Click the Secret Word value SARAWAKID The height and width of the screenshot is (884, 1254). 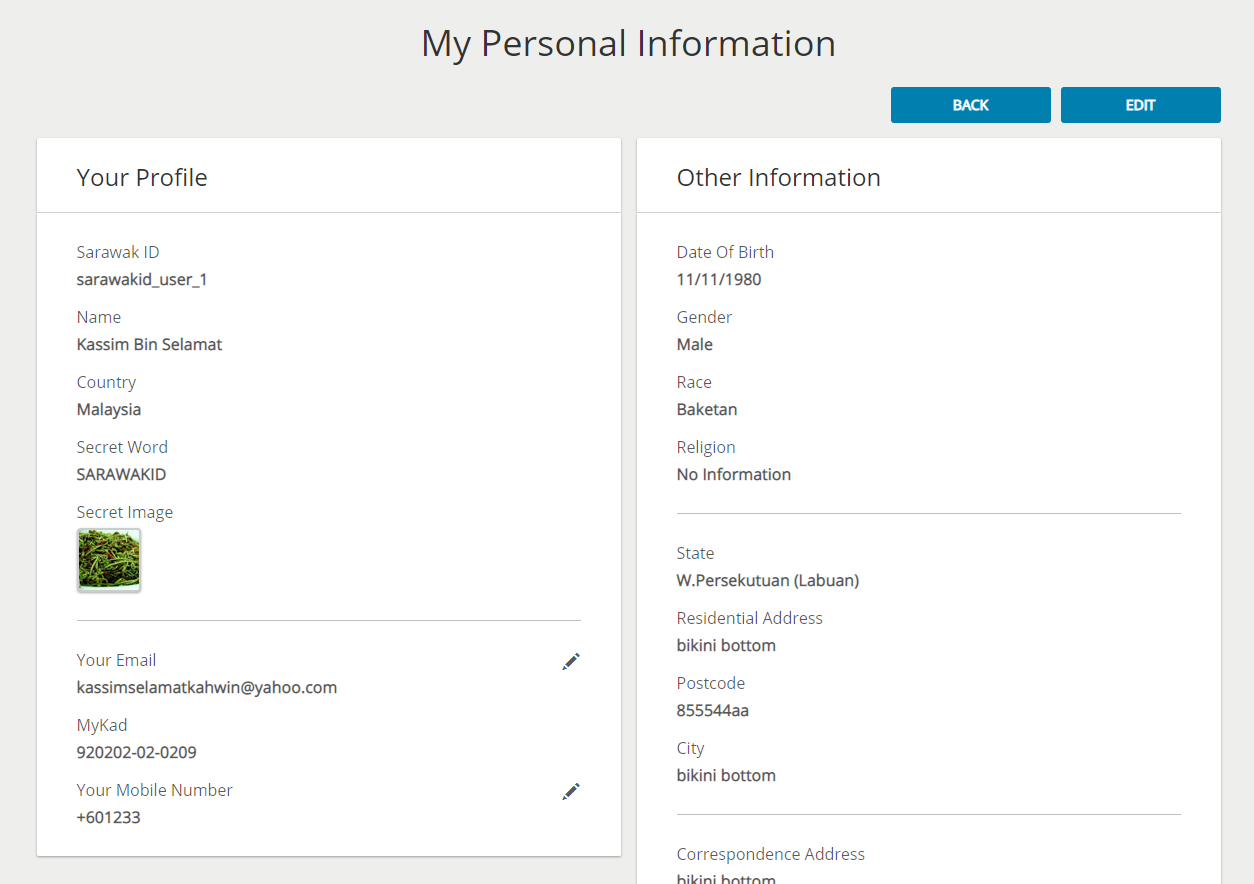click(x=121, y=474)
